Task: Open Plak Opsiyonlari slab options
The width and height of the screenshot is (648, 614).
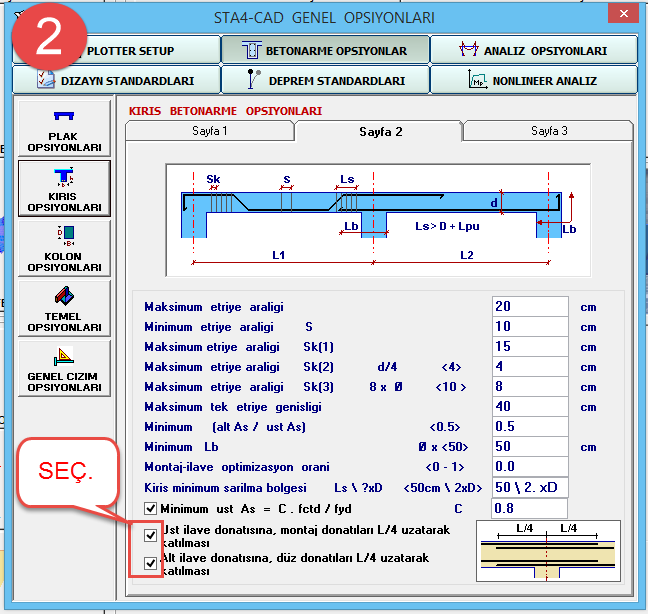Action: coord(64,130)
